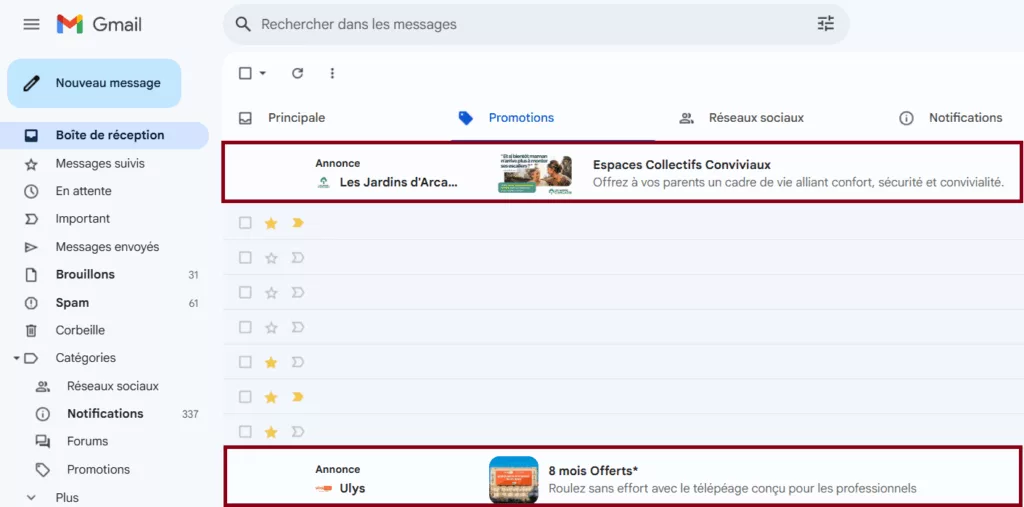Open the Espaces Collectifs Conviviaux ad
Viewport: 1024px width, 507px height.
point(623,172)
